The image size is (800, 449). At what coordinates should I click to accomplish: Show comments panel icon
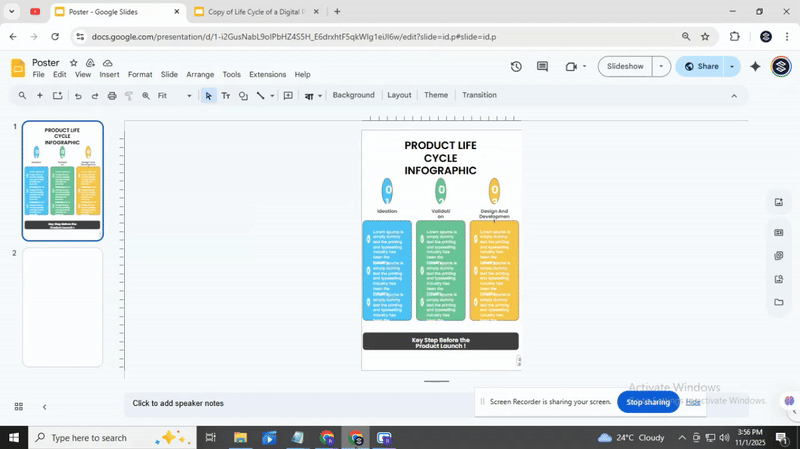tap(542, 67)
